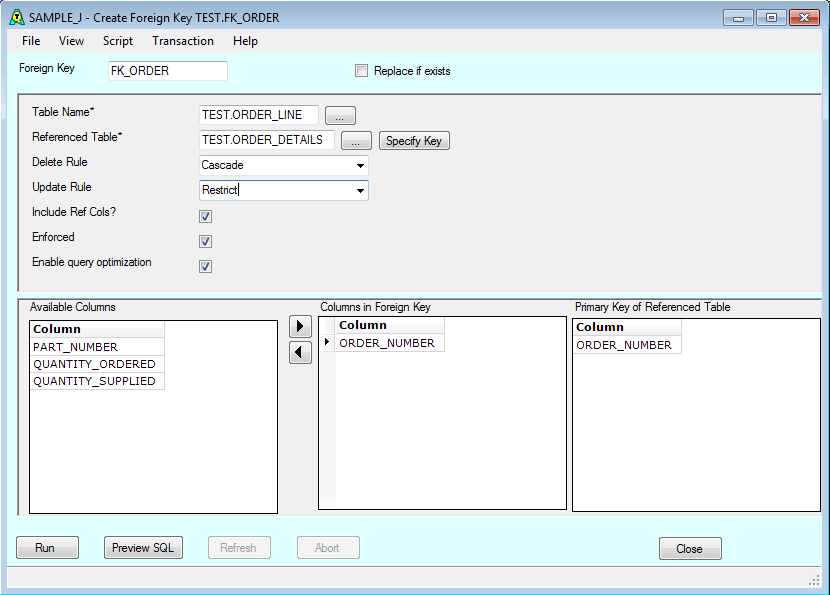Select QUANTITY_SUPPLIED in Available Columns

tap(97, 381)
